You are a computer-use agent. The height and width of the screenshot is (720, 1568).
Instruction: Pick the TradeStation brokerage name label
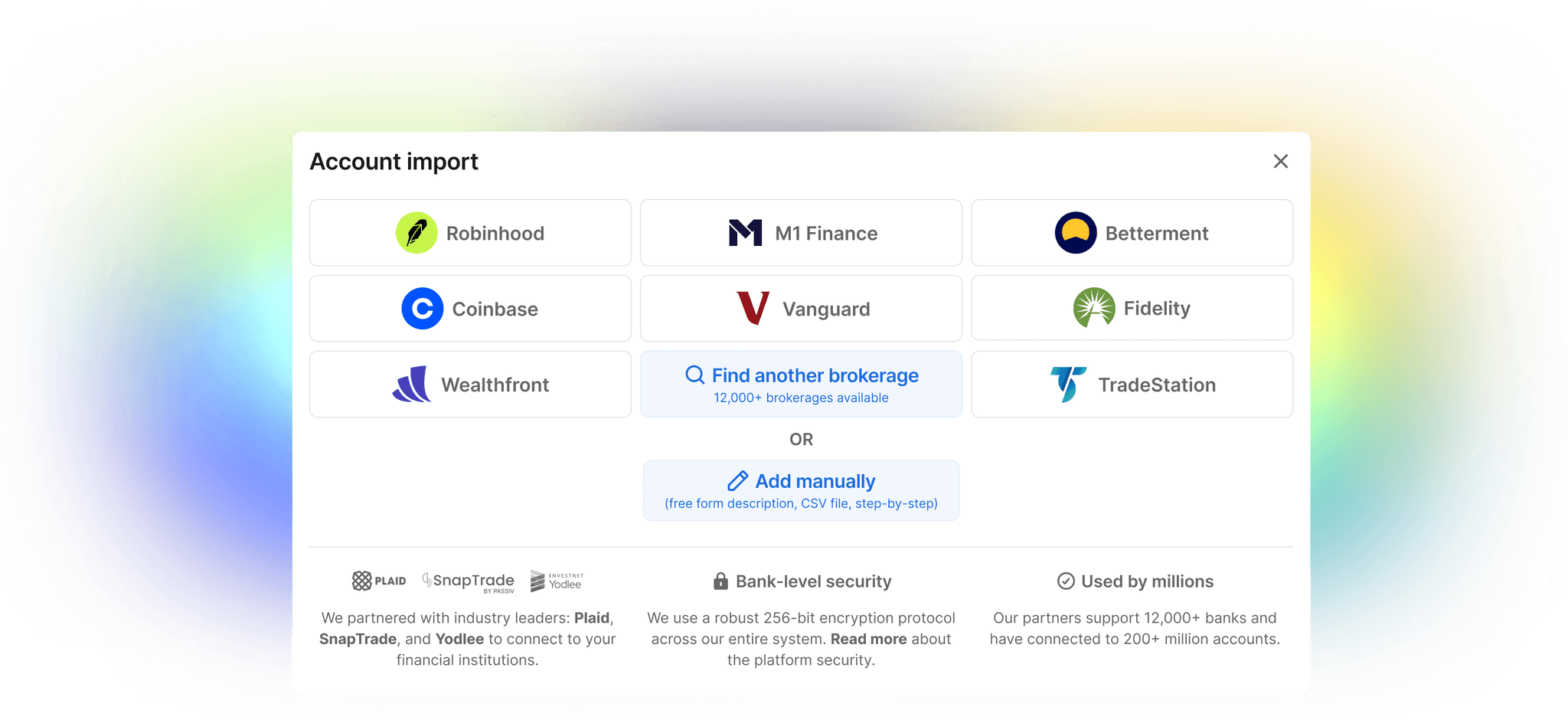click(x=1157, y=385)
